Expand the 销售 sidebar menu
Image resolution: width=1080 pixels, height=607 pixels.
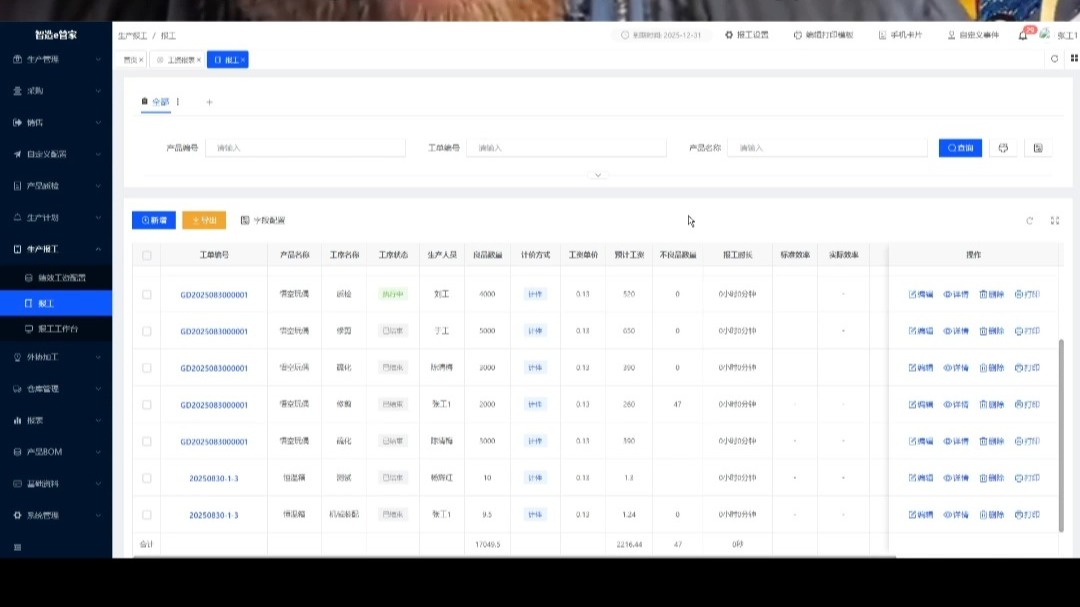pyautogui.click(x=56, y=123)
